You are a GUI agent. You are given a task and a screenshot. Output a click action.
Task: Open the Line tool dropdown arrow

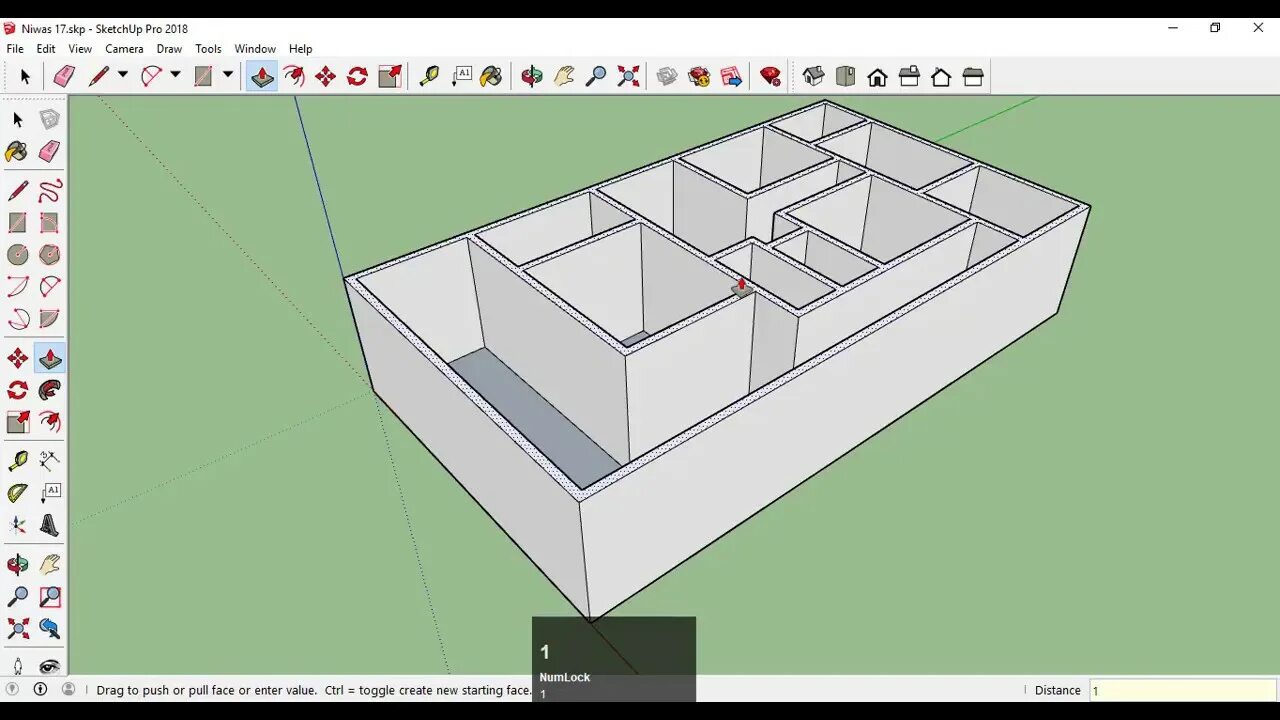(123, 75)
